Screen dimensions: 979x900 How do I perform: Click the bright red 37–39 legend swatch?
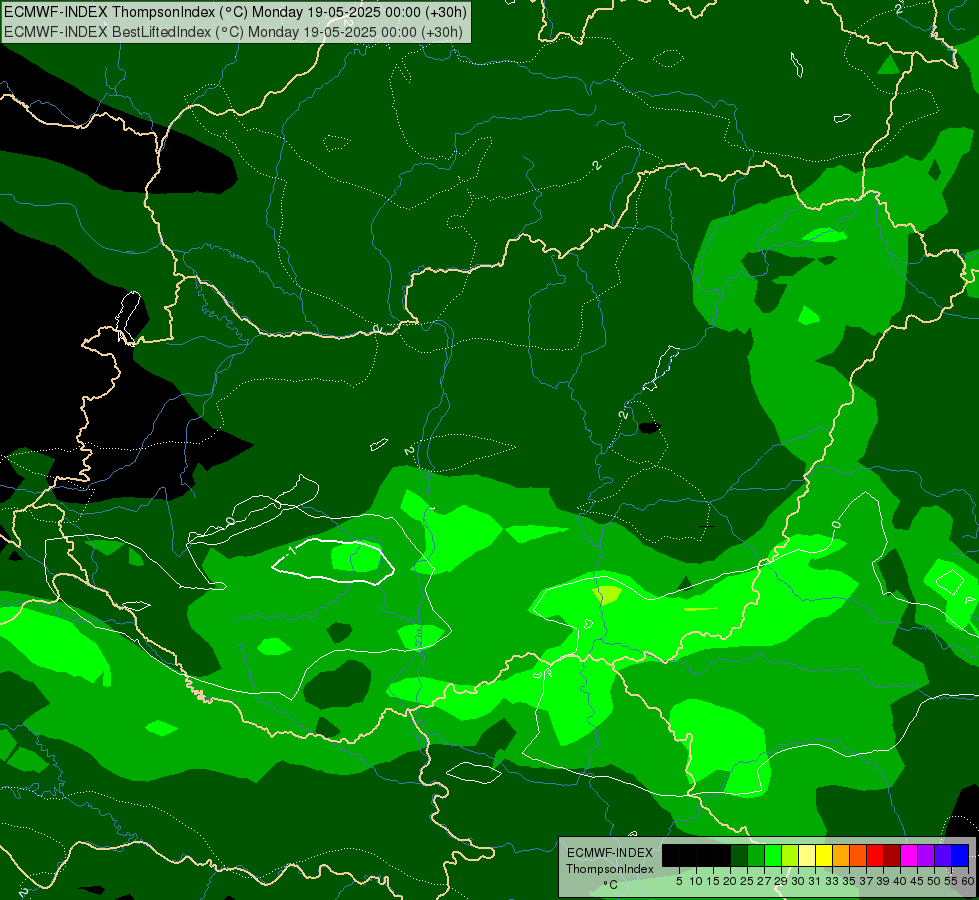[875, 855]
